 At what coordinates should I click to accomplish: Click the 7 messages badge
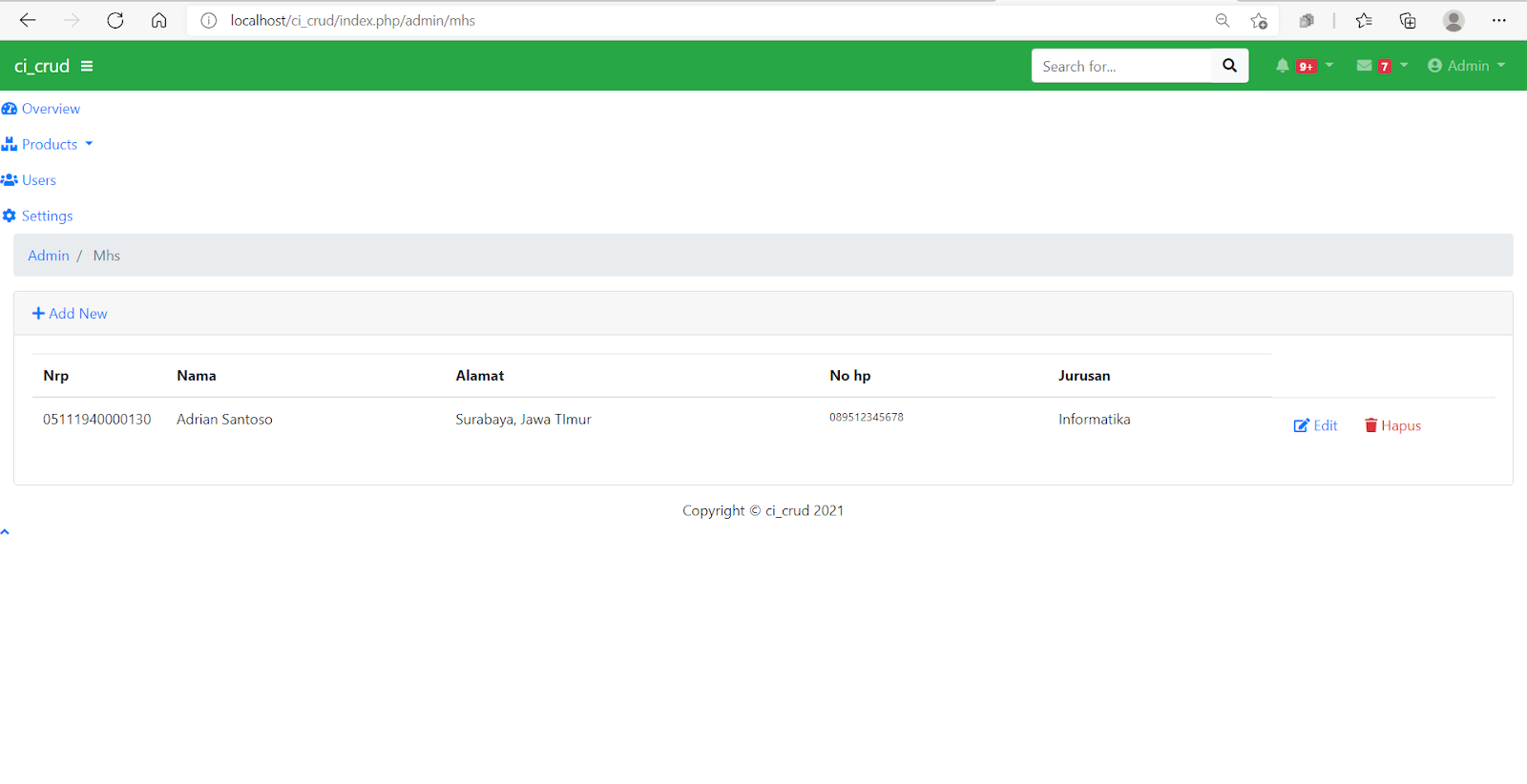coord(1385,67)
